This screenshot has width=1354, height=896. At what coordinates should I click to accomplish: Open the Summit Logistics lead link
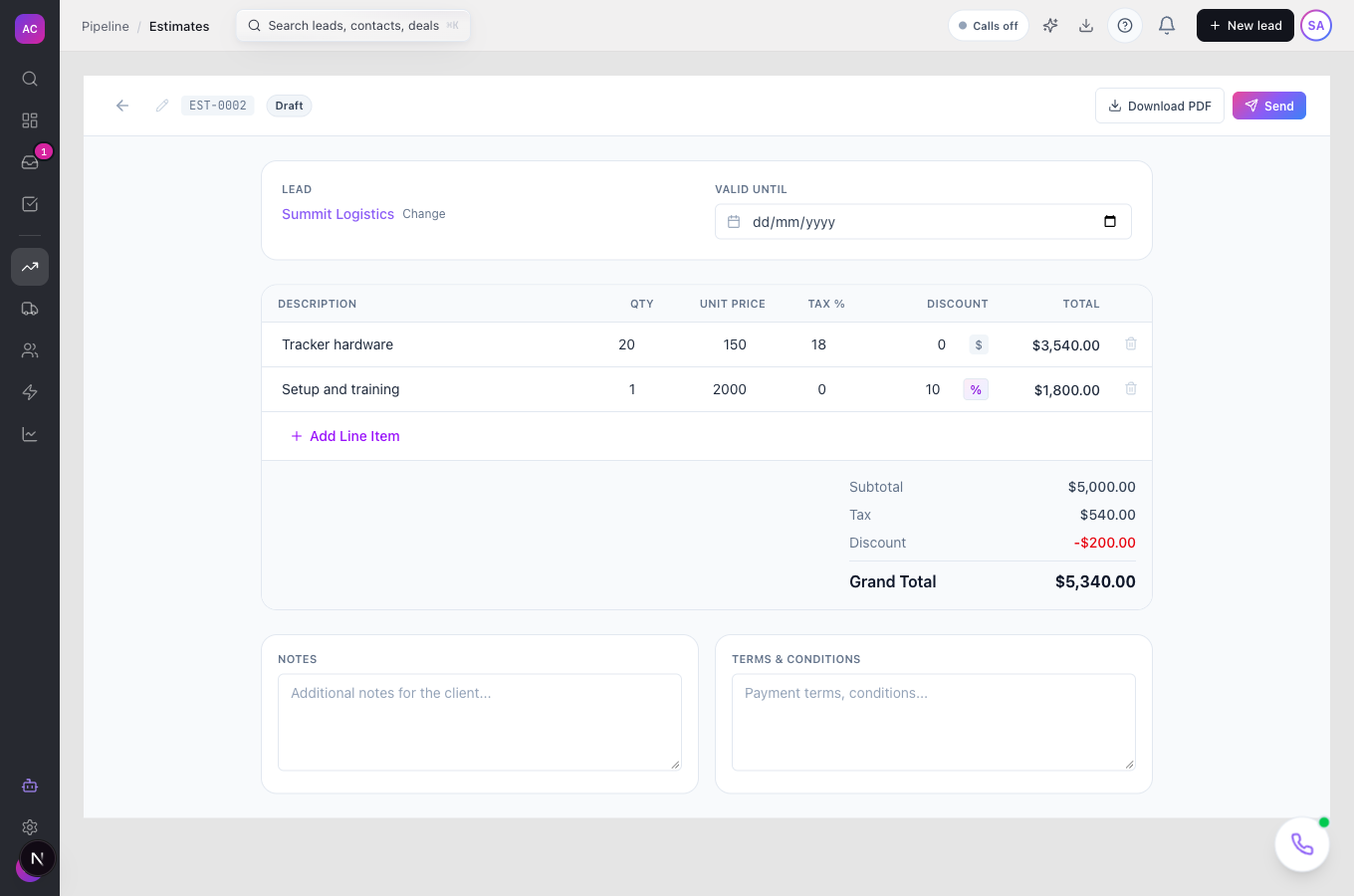tap(338, 214)
